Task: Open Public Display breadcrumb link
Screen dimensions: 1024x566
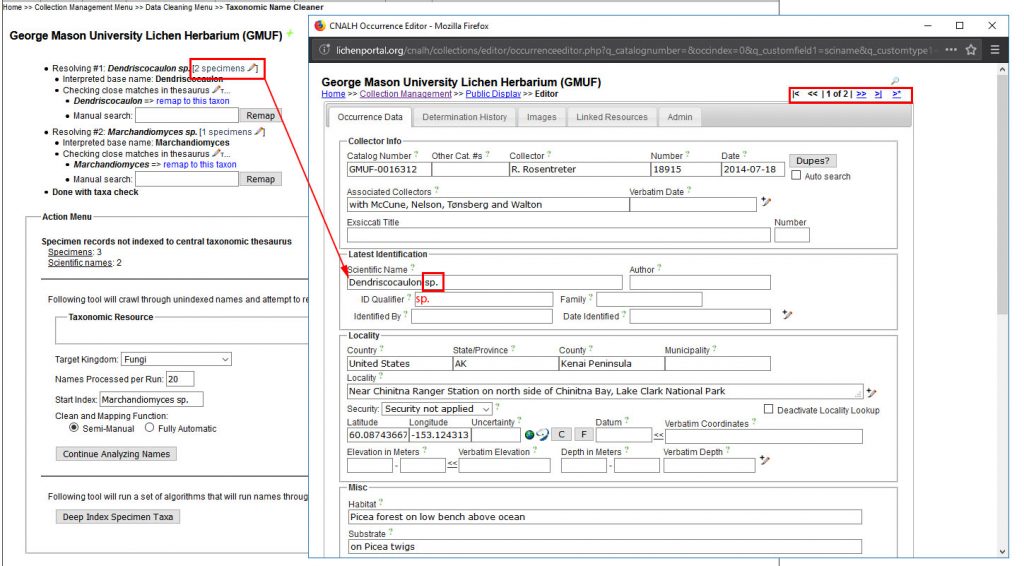Action: point(493,94)
